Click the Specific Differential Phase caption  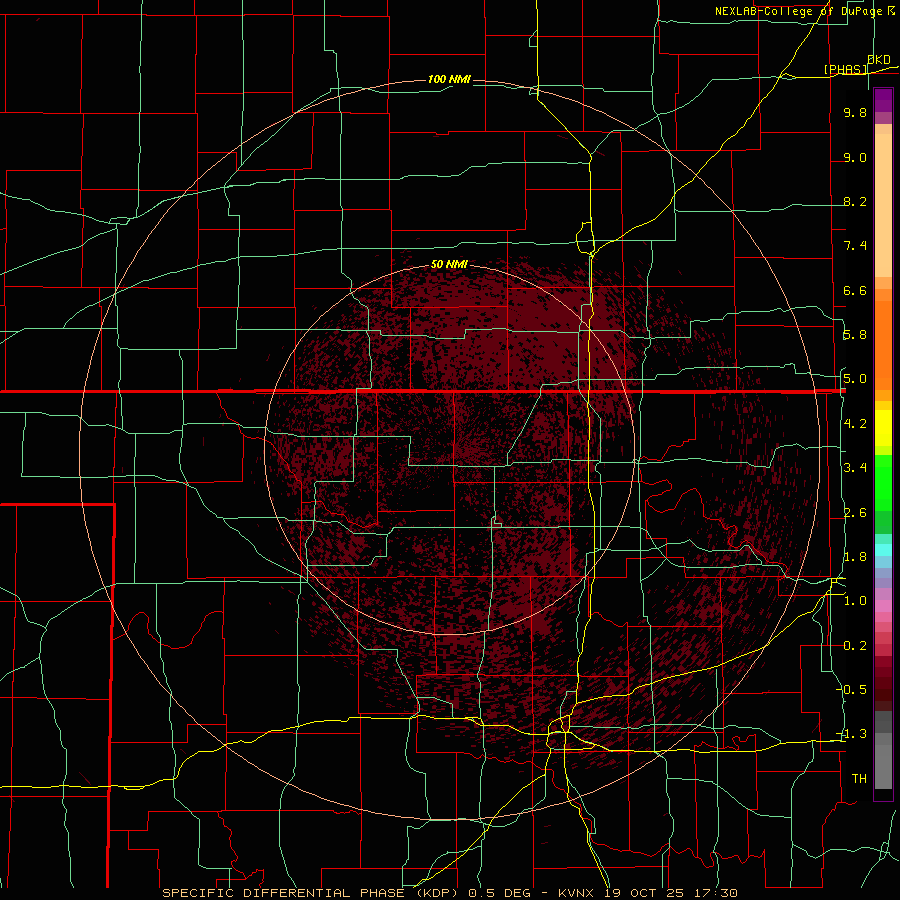449,893
